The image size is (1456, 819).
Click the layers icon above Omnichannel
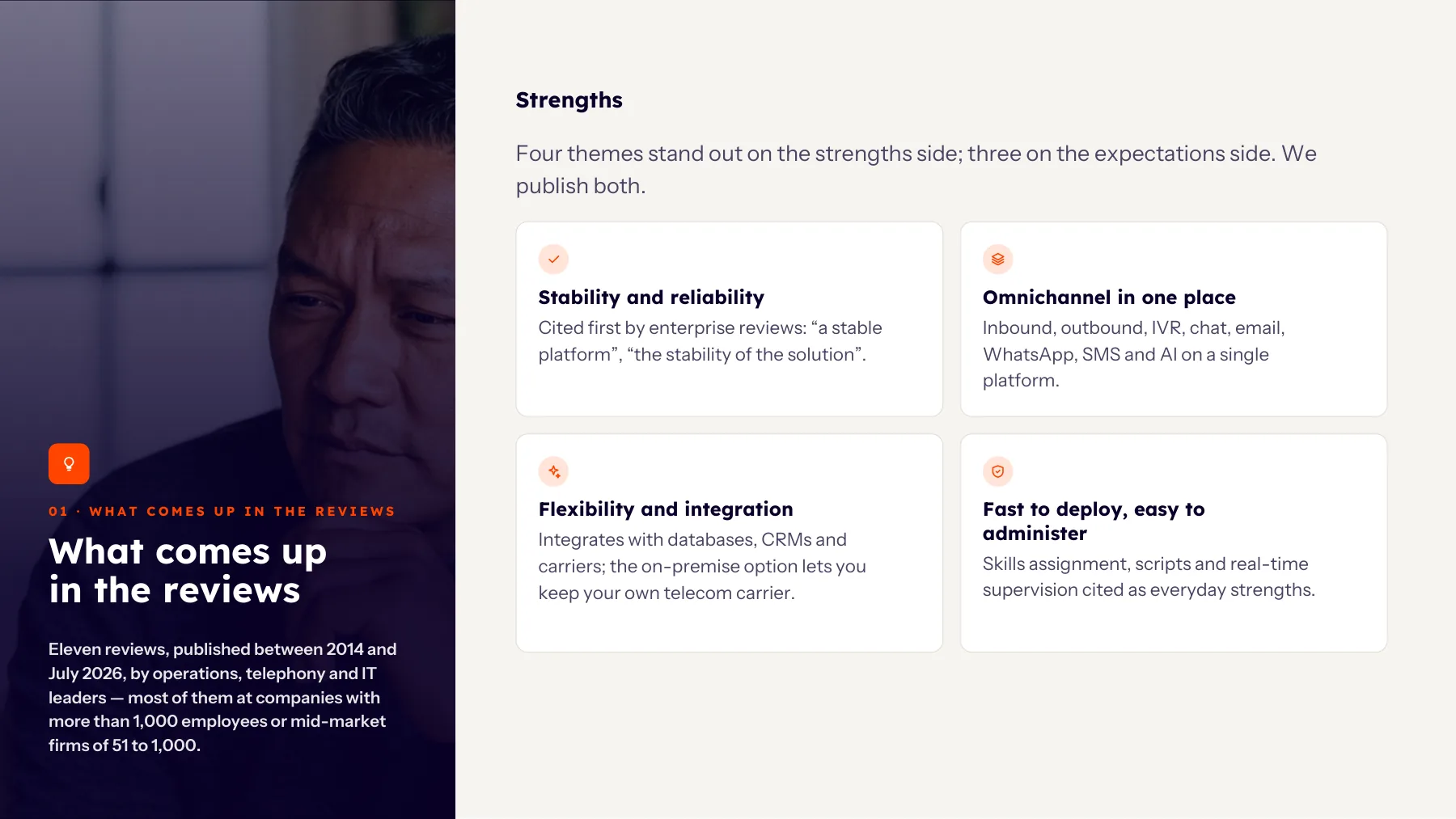pos(997,260)
